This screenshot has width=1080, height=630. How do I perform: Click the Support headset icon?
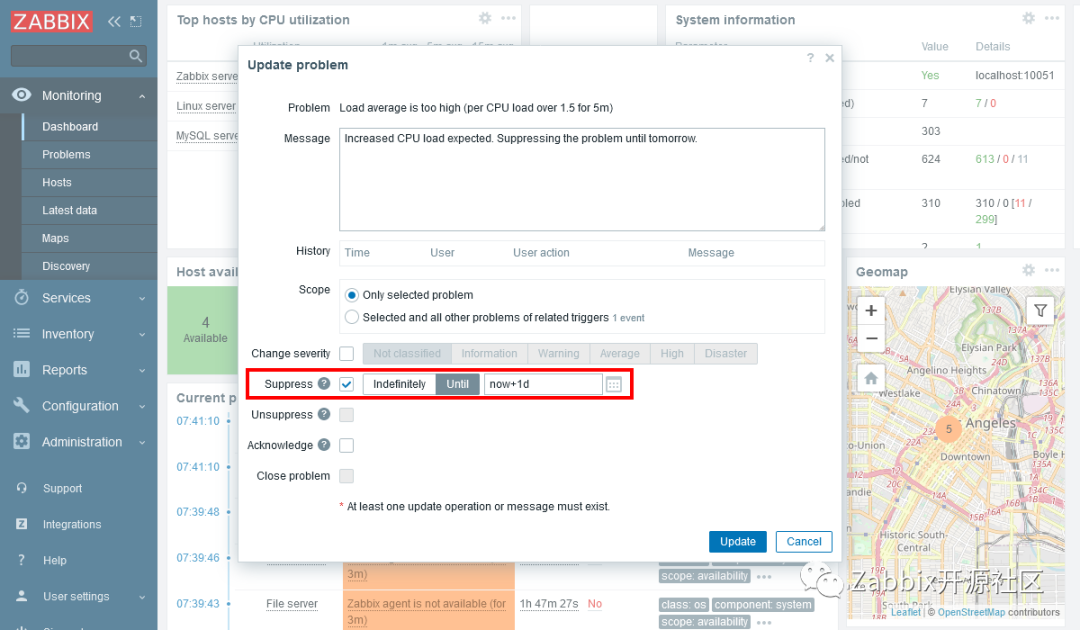pos(22,488)
